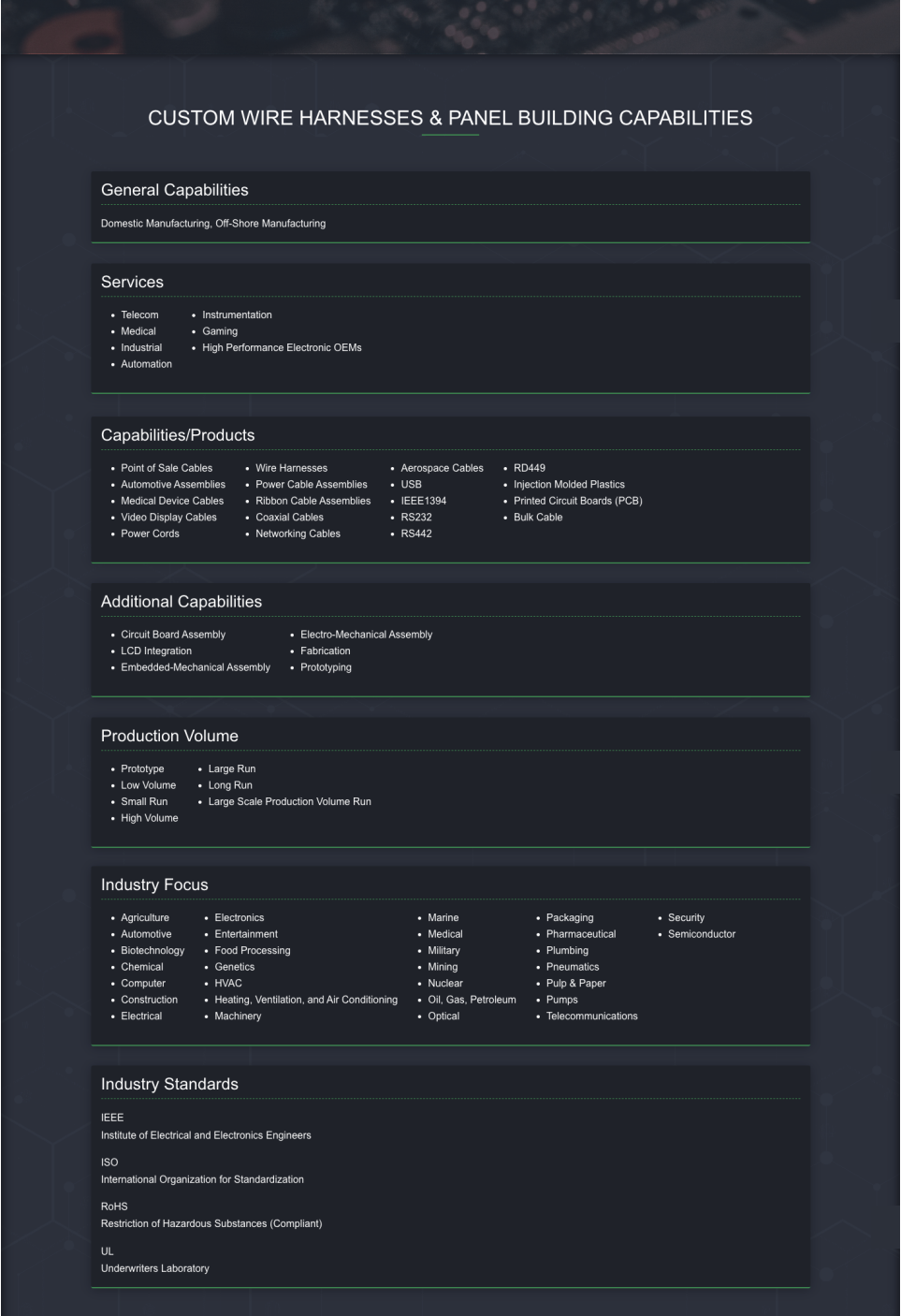The width and height of the screenshot is (901, 1316).
Task: Select Oil, Gas, Petroleum list item
Action: coord(472,1000)
